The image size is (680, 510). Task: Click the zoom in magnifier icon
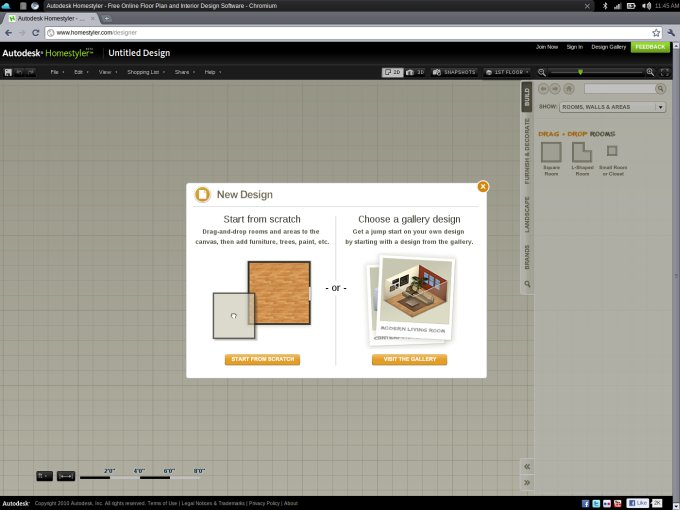[x=650, y=72]
